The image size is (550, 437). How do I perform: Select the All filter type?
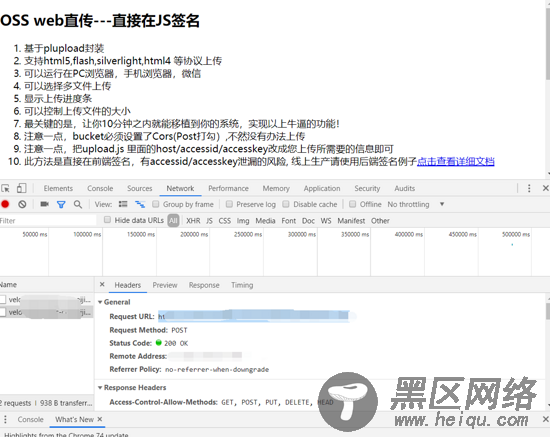173,220
